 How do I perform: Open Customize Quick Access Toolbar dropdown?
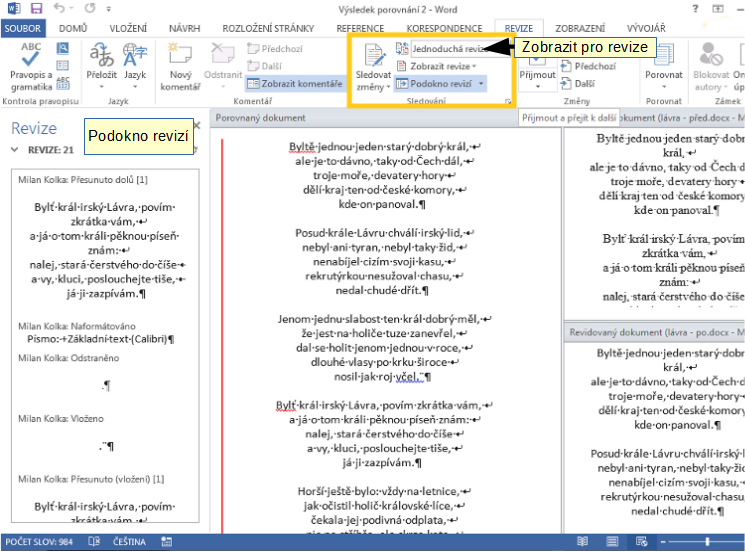click(109, 9)
